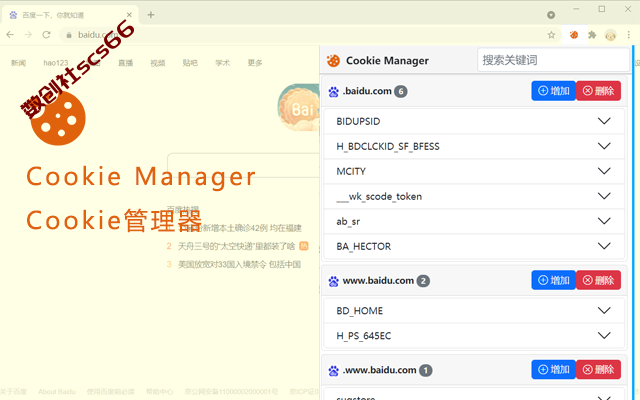Delete .baidu.com cookies with 删除
Image resolution: width=640 pixels, height=400 pixels.
tap(598, 91)
